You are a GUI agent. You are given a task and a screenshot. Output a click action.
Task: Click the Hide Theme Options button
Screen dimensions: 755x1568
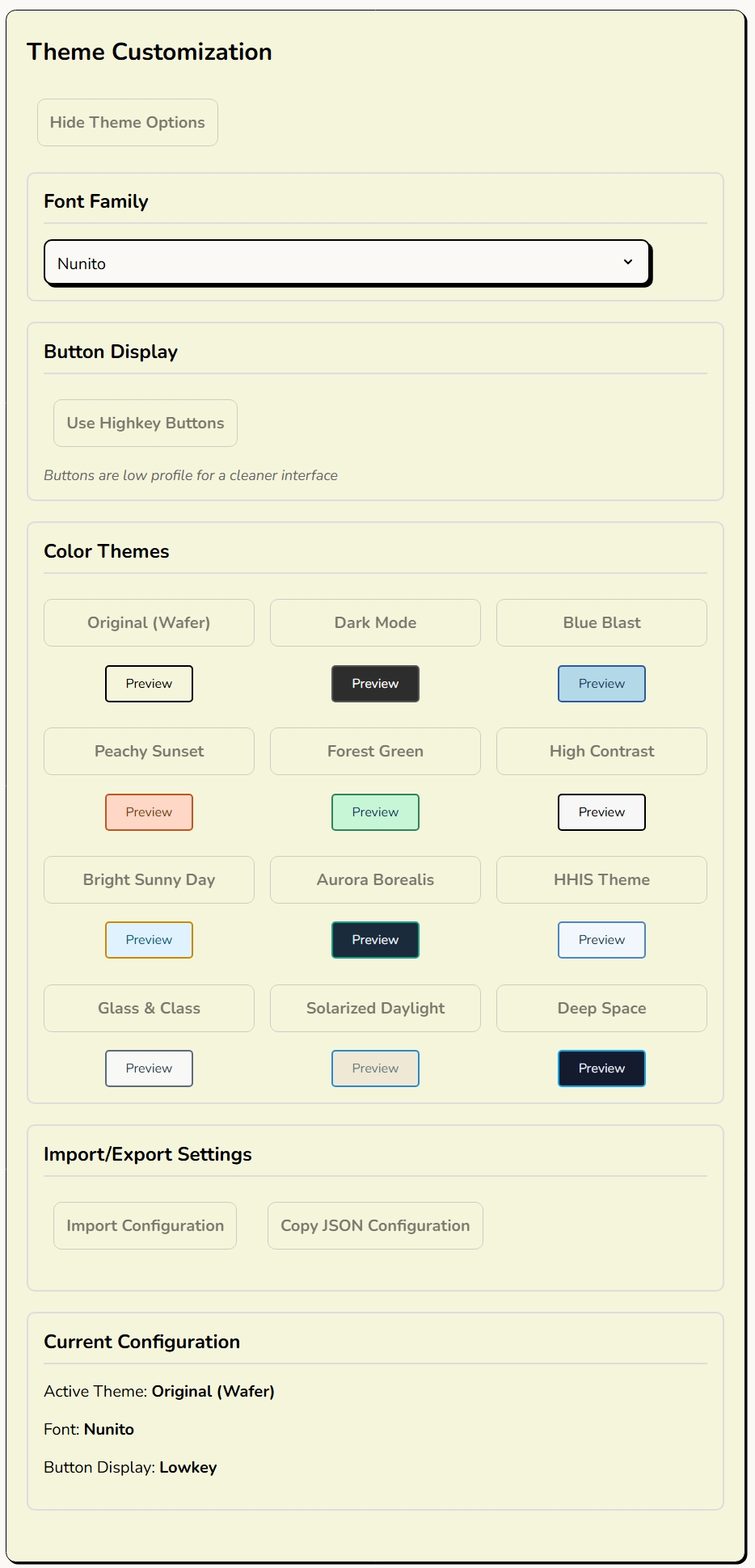tap(127, 122)
